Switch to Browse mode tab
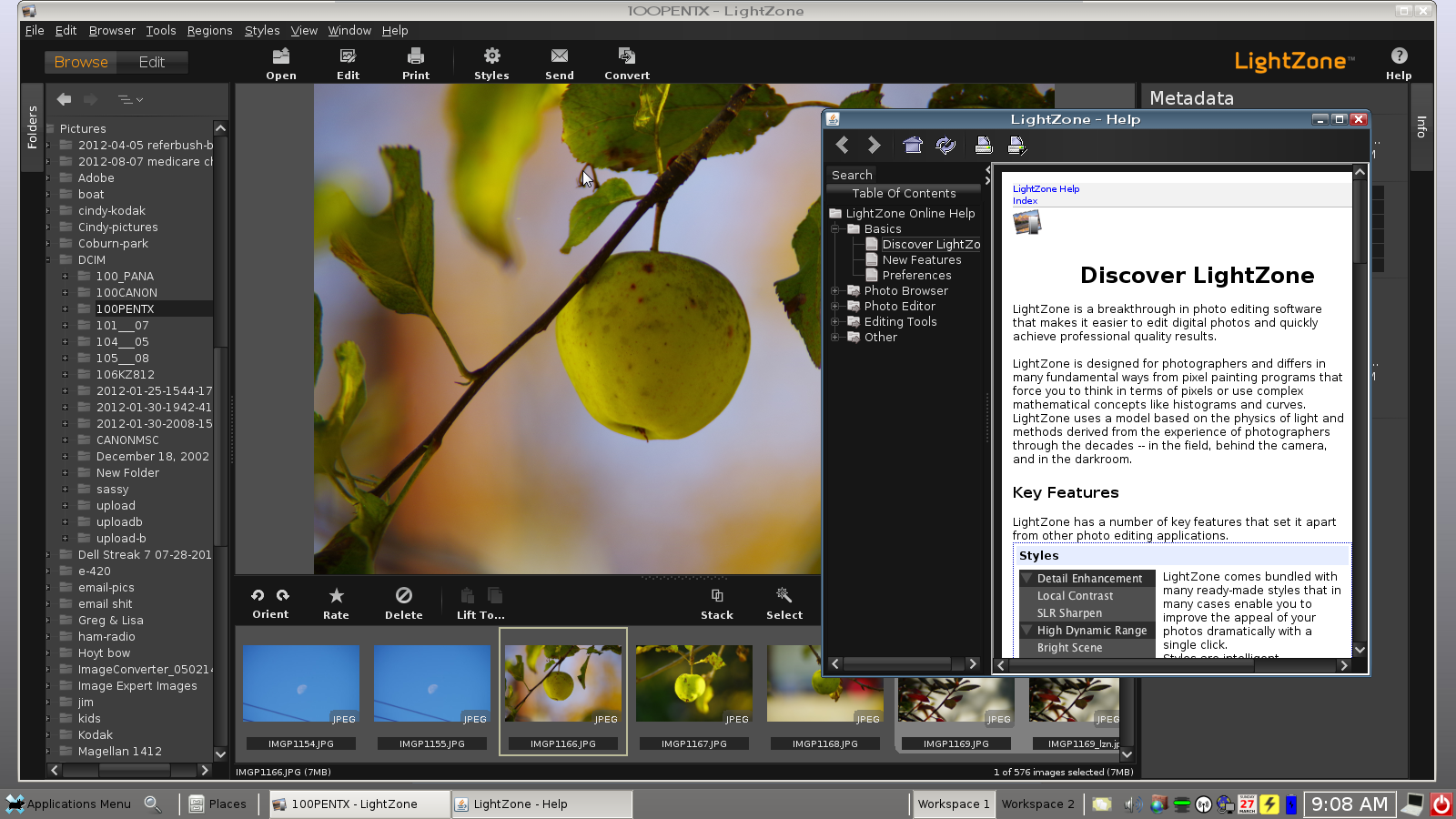 [81, 62]
